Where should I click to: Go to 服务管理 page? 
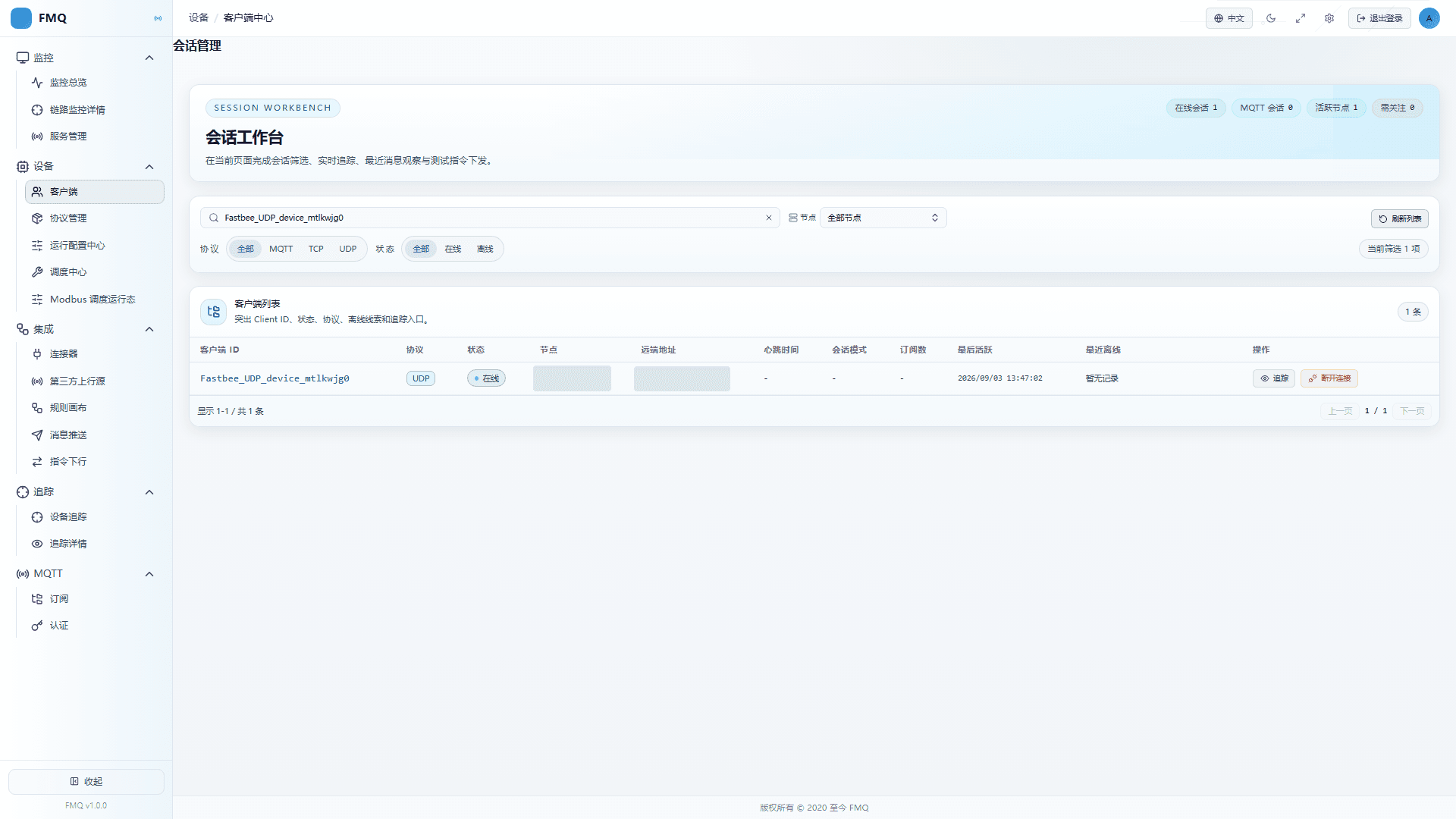pyautogui.click(x=95, y=136)
